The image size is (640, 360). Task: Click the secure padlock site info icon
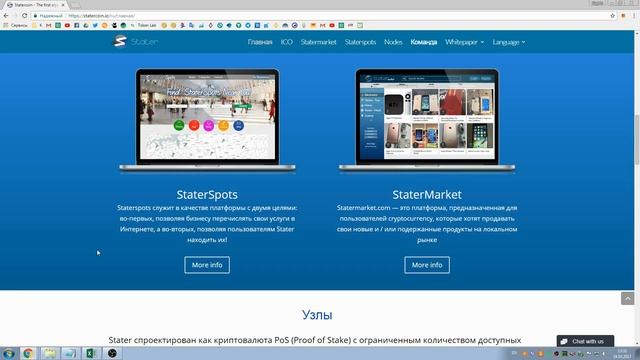(36, 16)
